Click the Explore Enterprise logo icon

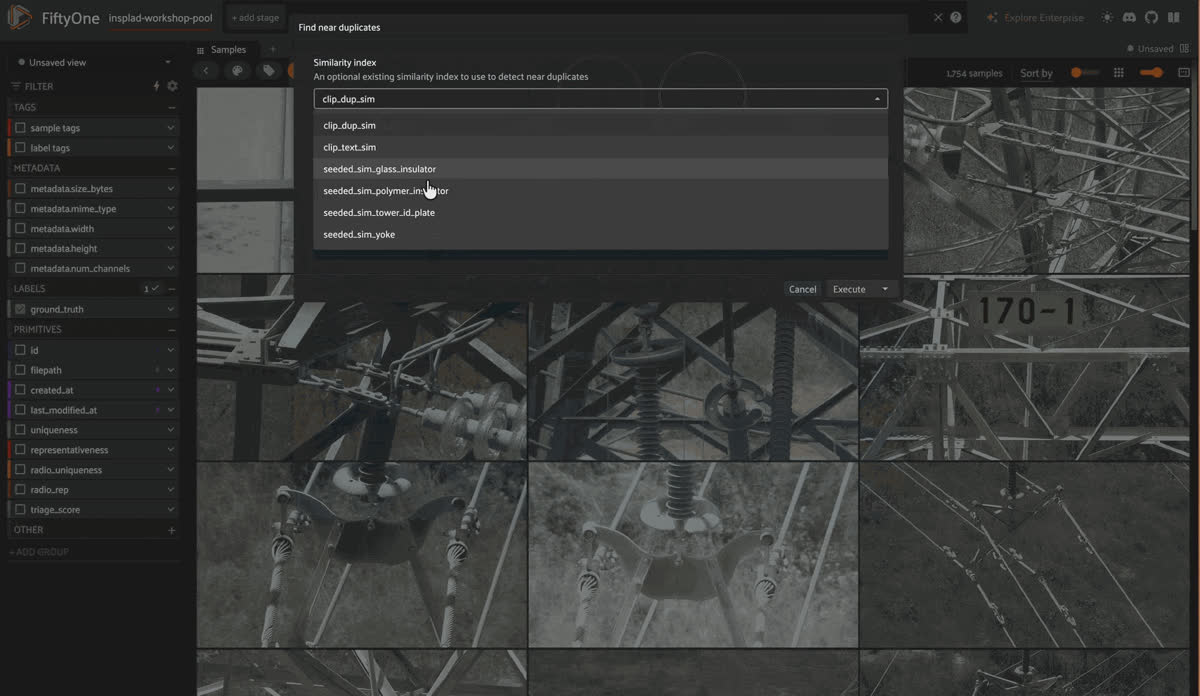(x=992, y=17)
